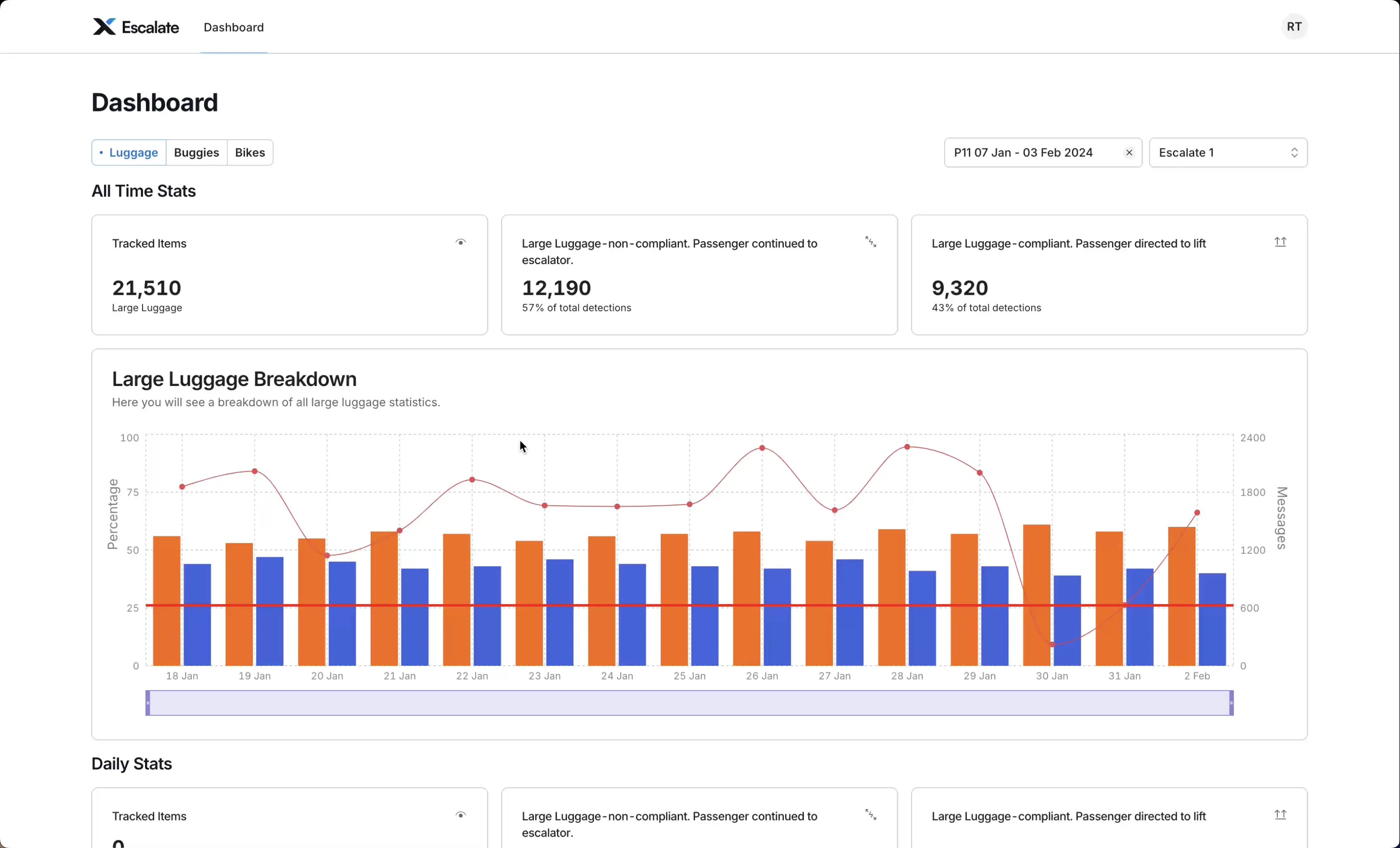Switch to the Bikes category
The width and height of the screenshot is (1400, 848).
coord(250,153)
